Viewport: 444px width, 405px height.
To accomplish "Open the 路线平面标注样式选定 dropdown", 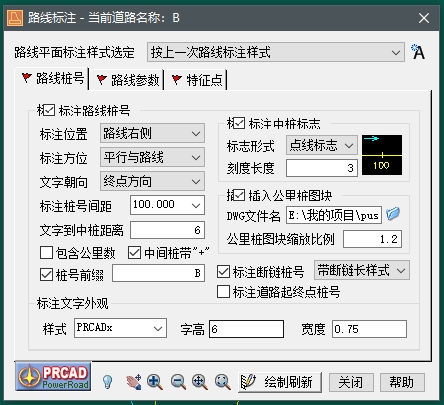I will coord(276,52).
